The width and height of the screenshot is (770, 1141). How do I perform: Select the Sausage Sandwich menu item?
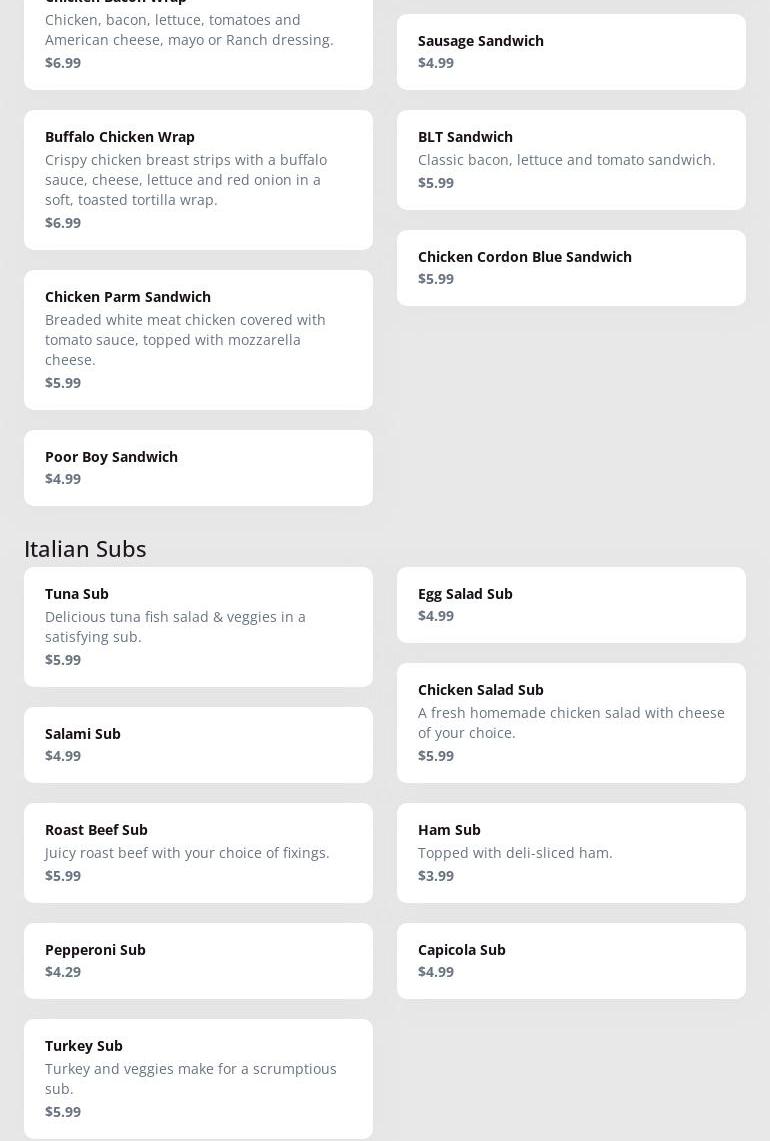(571, 52)
